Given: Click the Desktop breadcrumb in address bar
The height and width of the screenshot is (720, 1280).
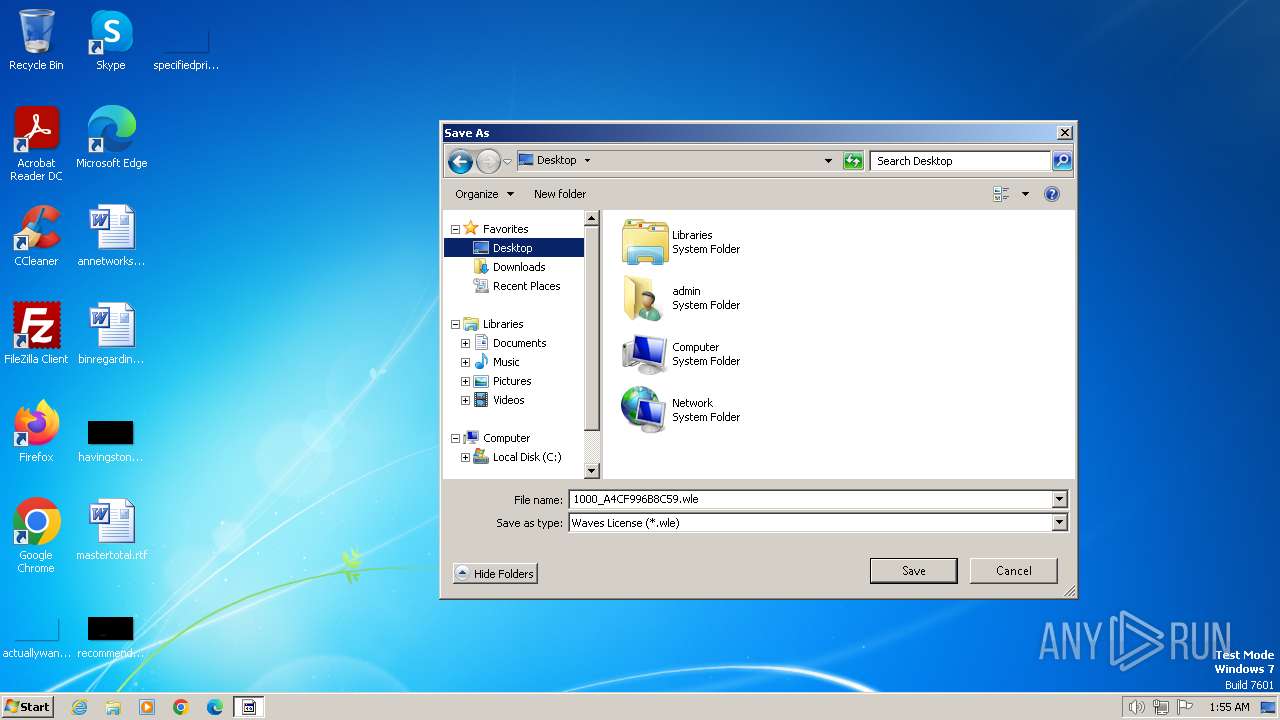Looking at the screenshot, I should pos(556,160).
